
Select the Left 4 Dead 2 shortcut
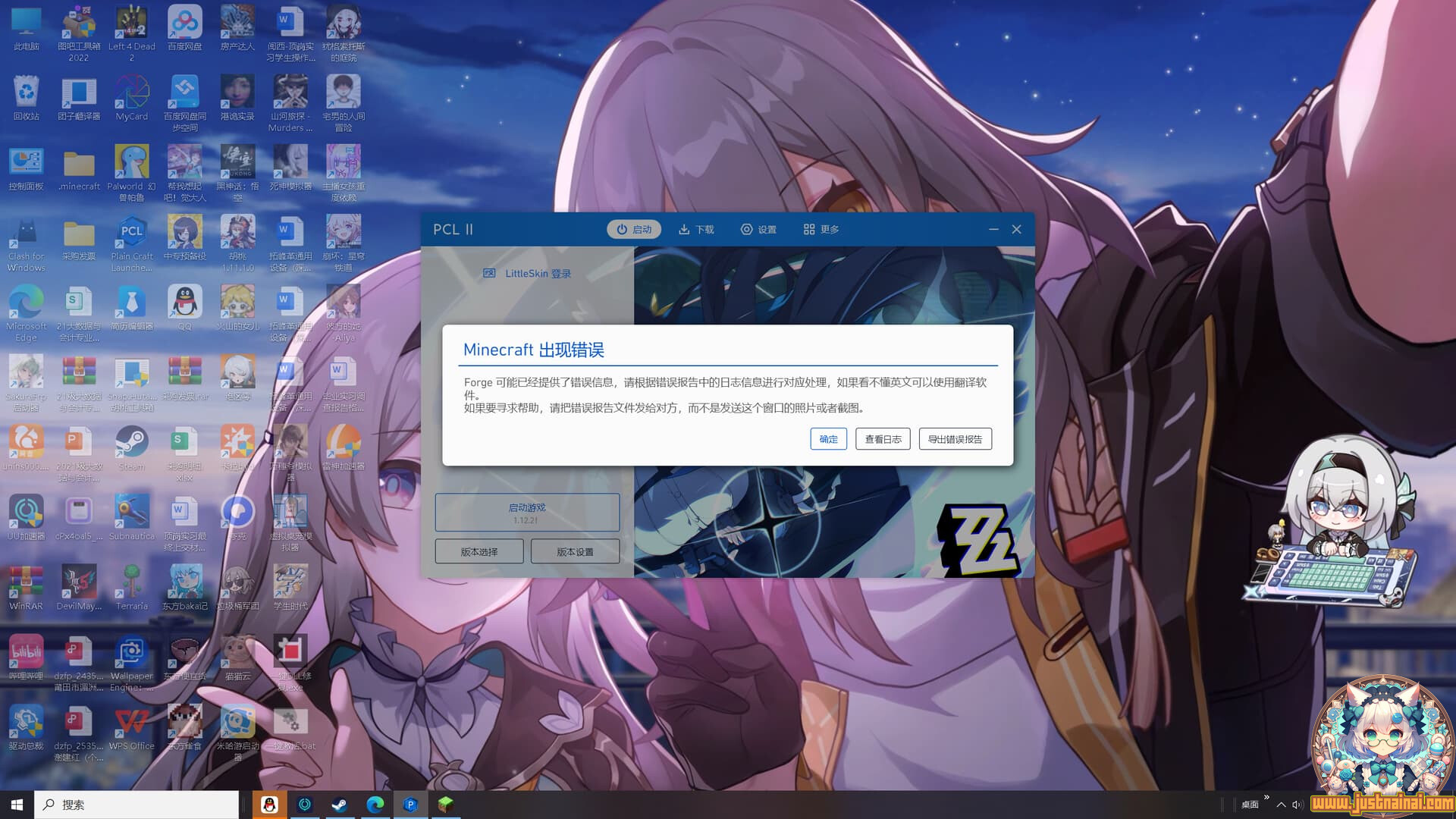point(131,33)
